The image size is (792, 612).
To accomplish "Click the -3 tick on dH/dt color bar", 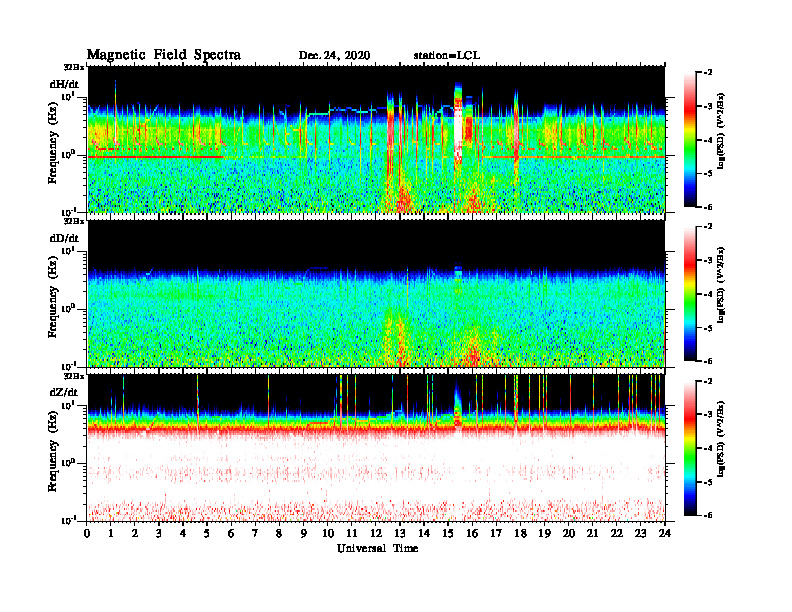I will (708, 107).
